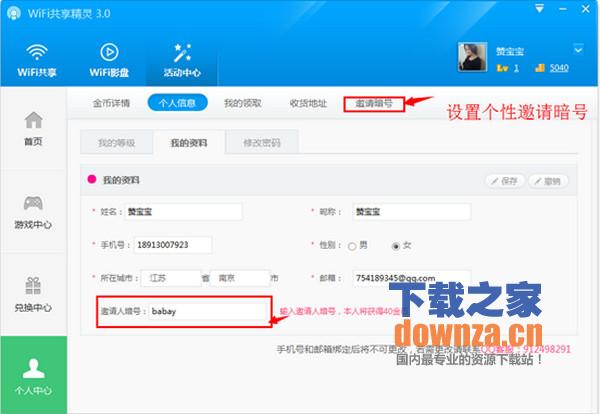Click the 邮箱 email input field
600x414 pixels.
pos(411,278)
